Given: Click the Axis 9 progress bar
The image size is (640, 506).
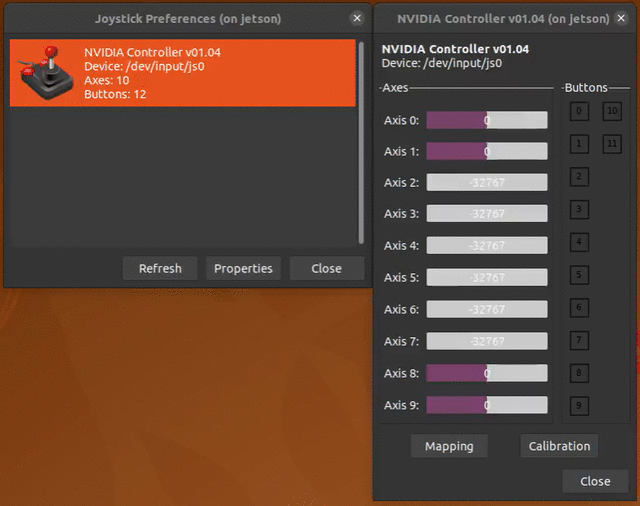Looking at the screenshot, I should (487, 405).
